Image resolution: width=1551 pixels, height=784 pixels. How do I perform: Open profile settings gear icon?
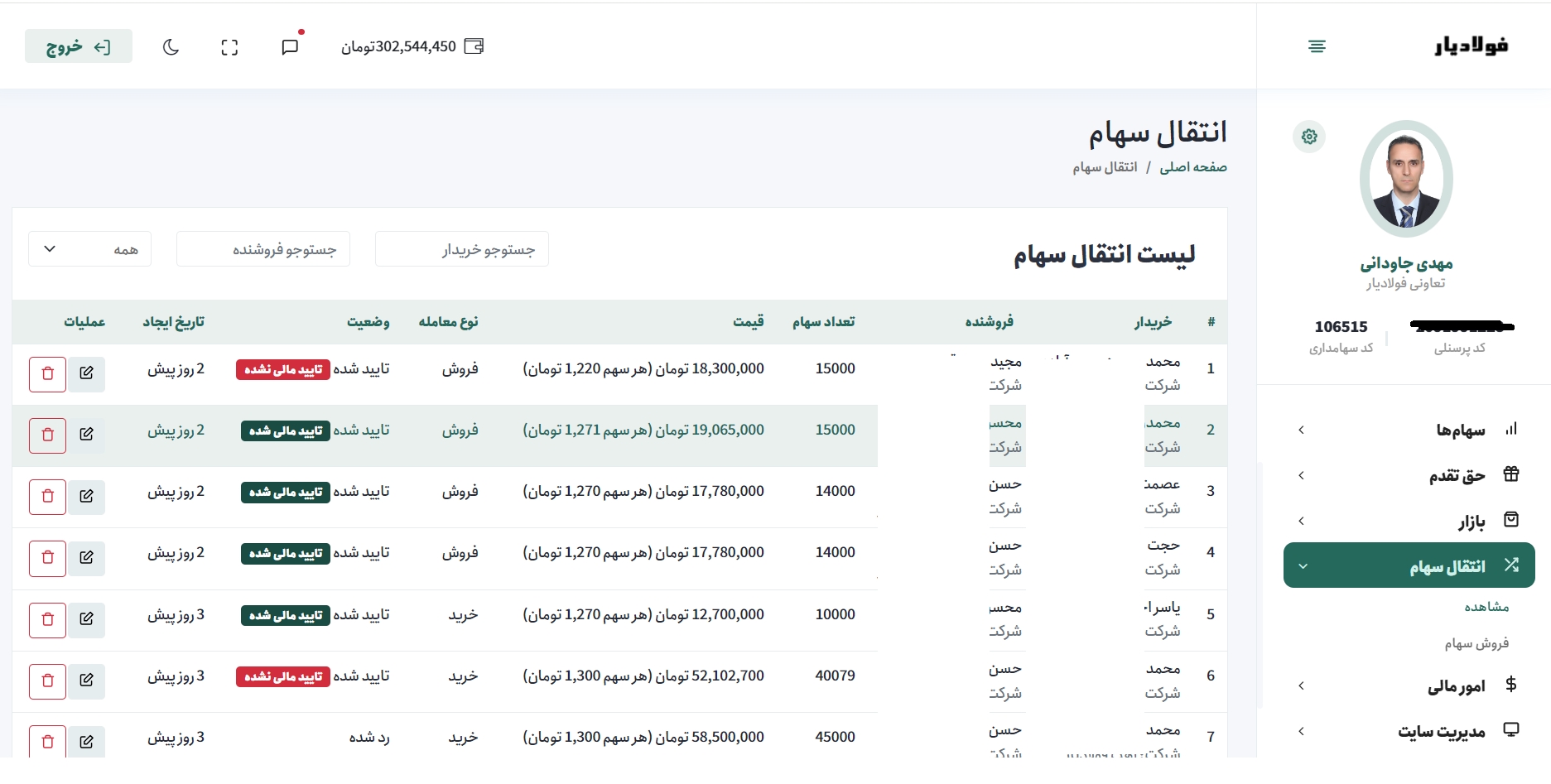(x=1309, y=137)
